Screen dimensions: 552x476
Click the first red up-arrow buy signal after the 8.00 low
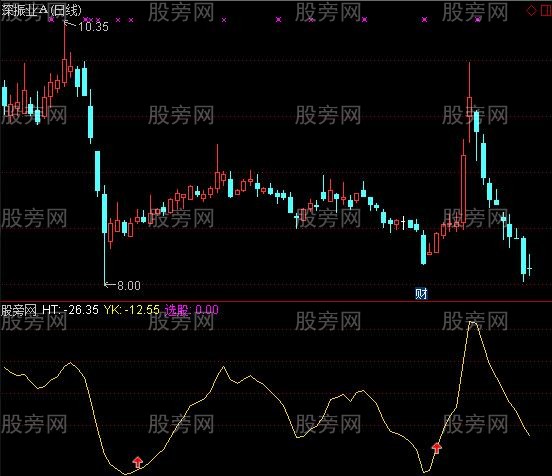coord(138,462)
